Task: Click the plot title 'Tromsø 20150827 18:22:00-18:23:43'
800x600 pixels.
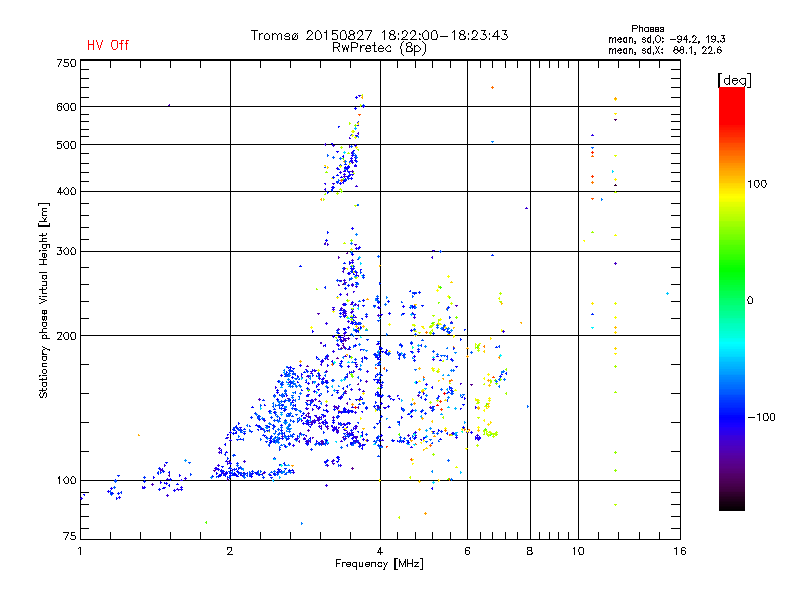Action: pyautogui.click(x=379, y=35)
